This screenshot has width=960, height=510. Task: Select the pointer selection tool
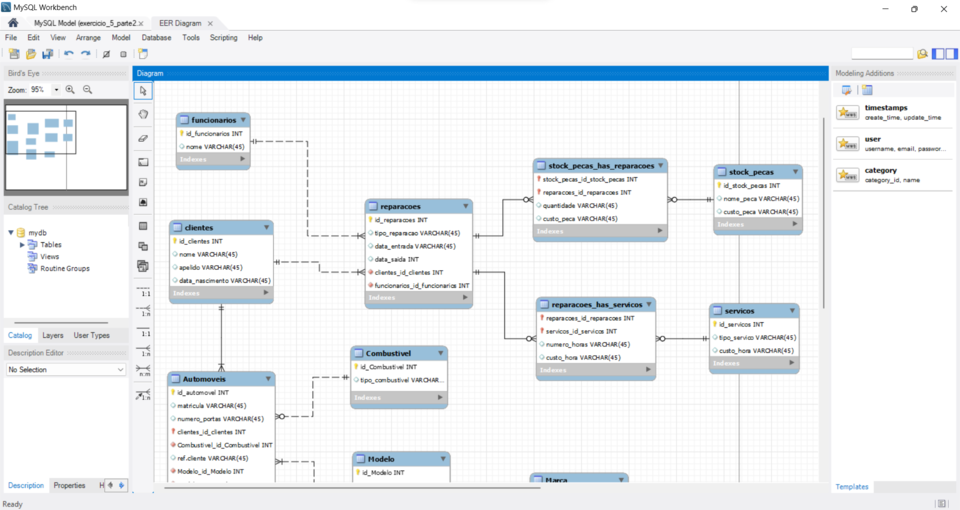tap(144, 91)
